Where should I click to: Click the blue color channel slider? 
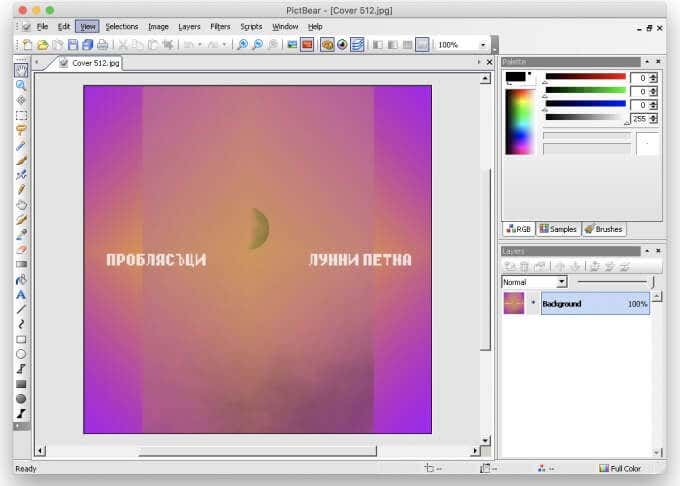pyautogui.click(x=585, y=104)
